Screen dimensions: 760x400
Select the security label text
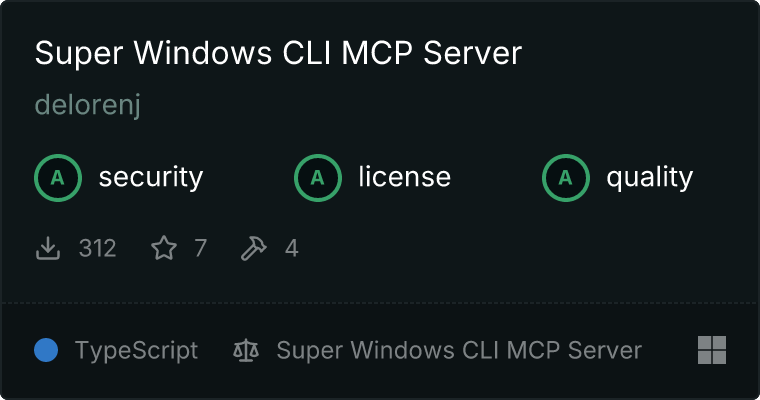[x=151, y=177]
